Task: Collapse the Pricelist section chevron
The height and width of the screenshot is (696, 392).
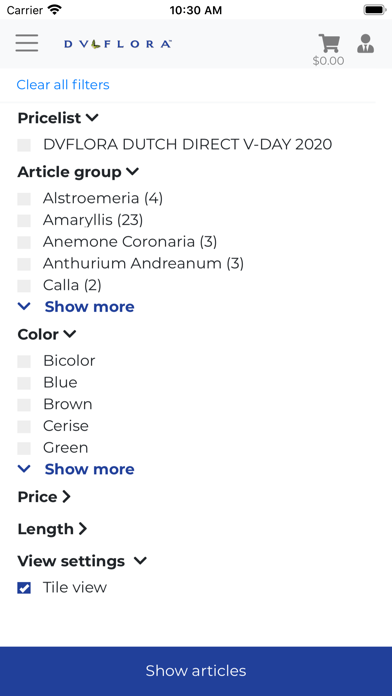Action: [92, 118]
